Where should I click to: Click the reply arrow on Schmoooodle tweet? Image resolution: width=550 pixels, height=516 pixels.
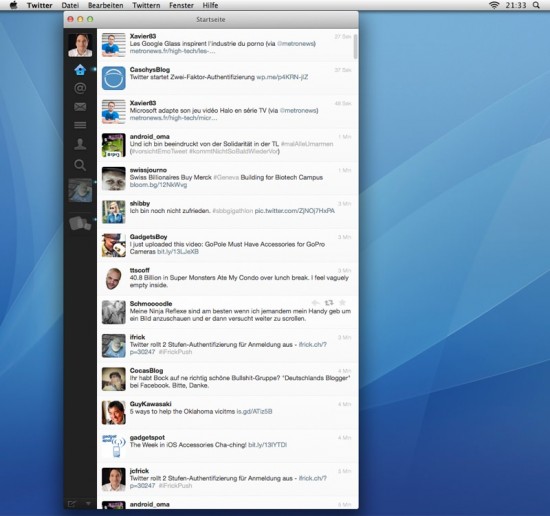pyautogui.click(x=315, y=303)
